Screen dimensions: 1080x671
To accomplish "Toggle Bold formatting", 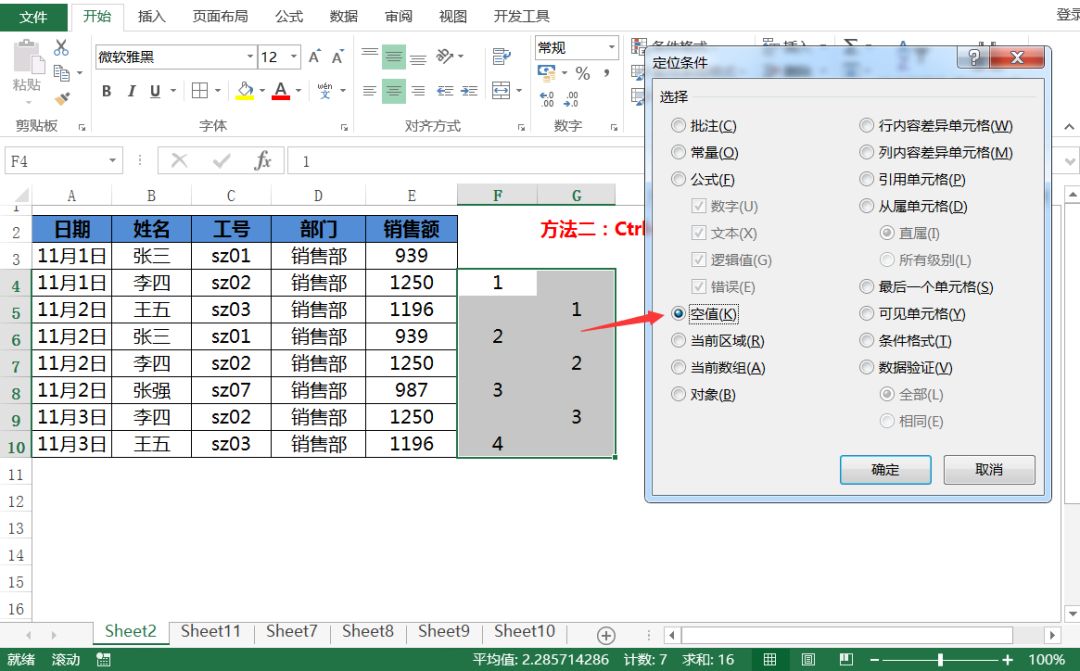I will [x=107, y=91].
